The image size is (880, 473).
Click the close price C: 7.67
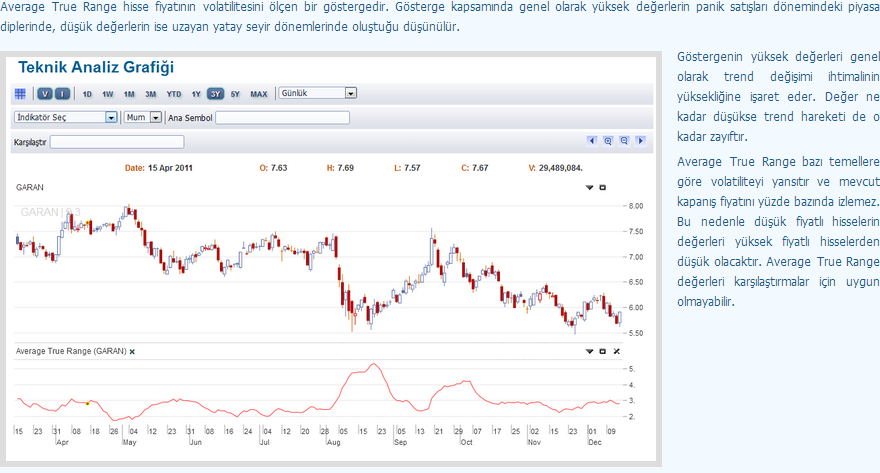point(475,168)
